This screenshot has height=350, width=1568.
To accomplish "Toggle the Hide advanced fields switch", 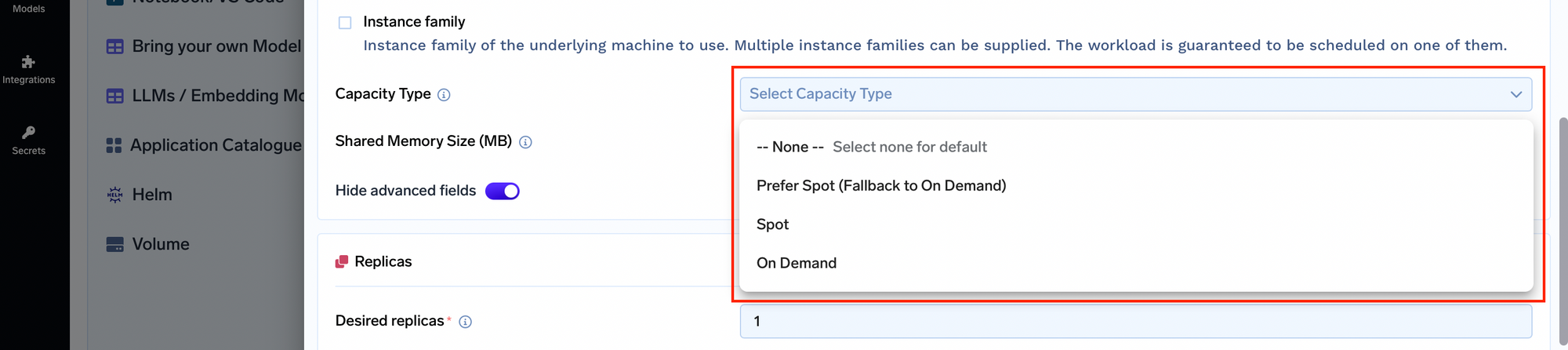I will tap(502, 191).
